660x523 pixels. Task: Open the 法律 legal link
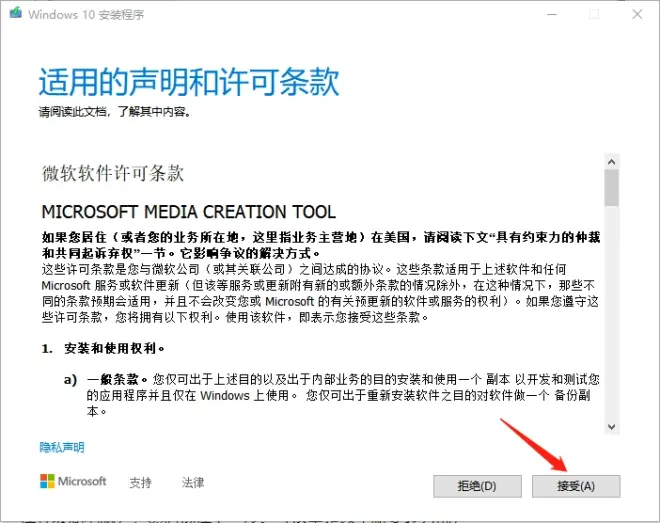pyautogui.click(x=193, y=482)
